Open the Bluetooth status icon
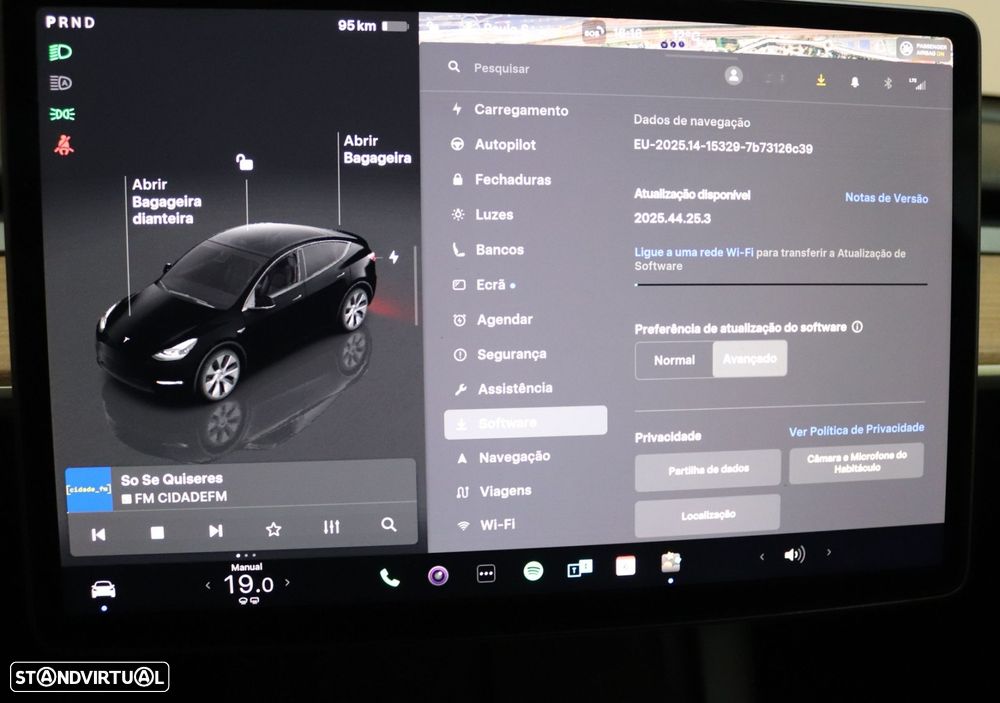This screenshot has height=703, width=1000. pos(888,83)
